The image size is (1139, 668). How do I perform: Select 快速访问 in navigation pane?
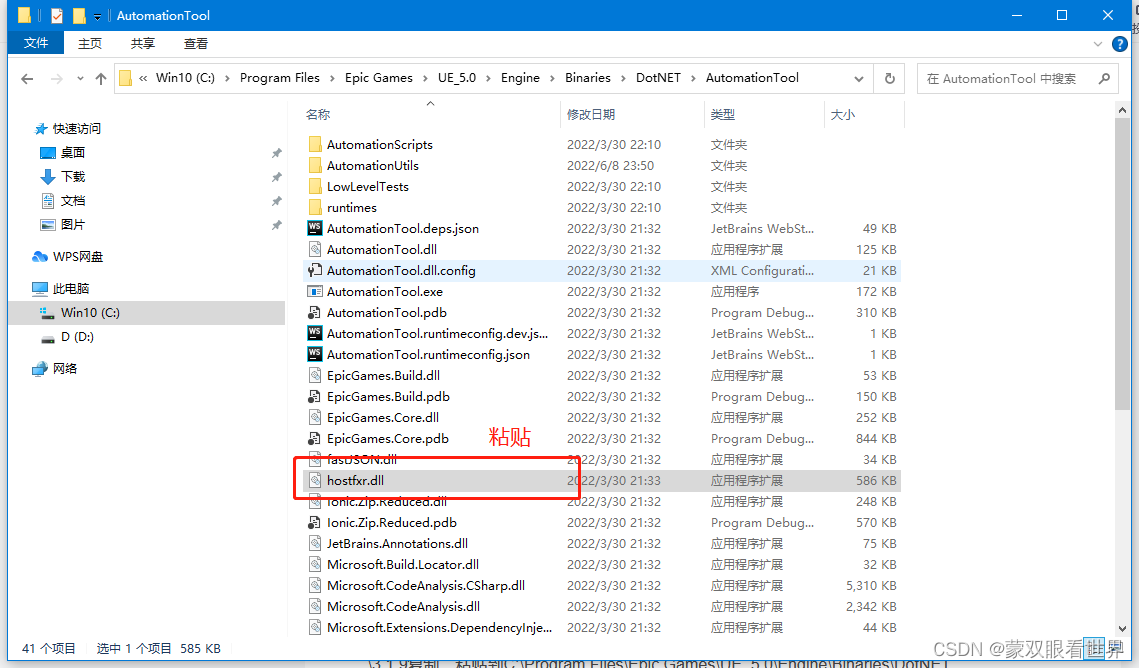pyautogui.click(x=76, y=129)
